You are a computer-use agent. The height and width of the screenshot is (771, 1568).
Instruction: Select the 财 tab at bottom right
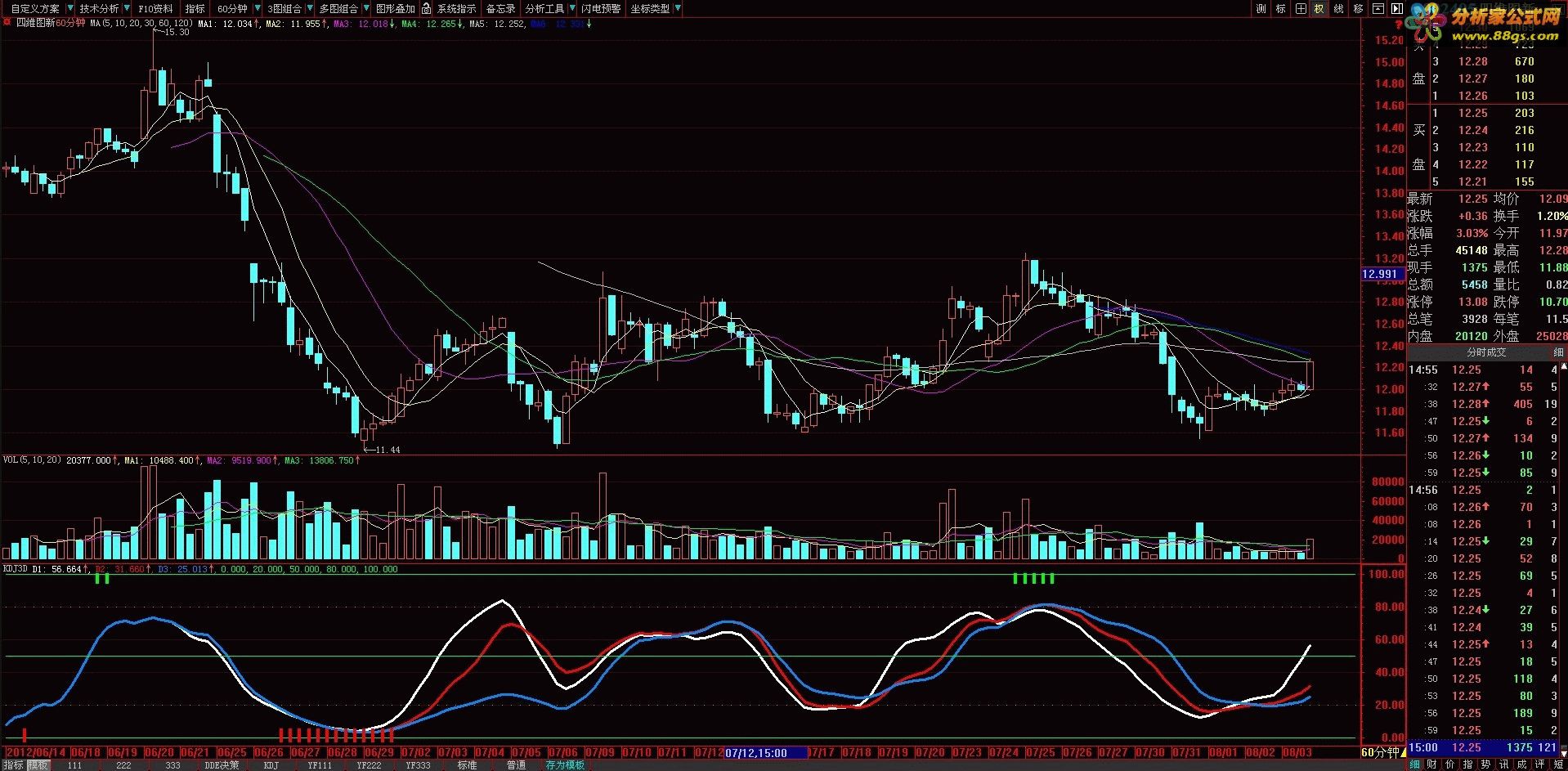(x=1432, y=764)
